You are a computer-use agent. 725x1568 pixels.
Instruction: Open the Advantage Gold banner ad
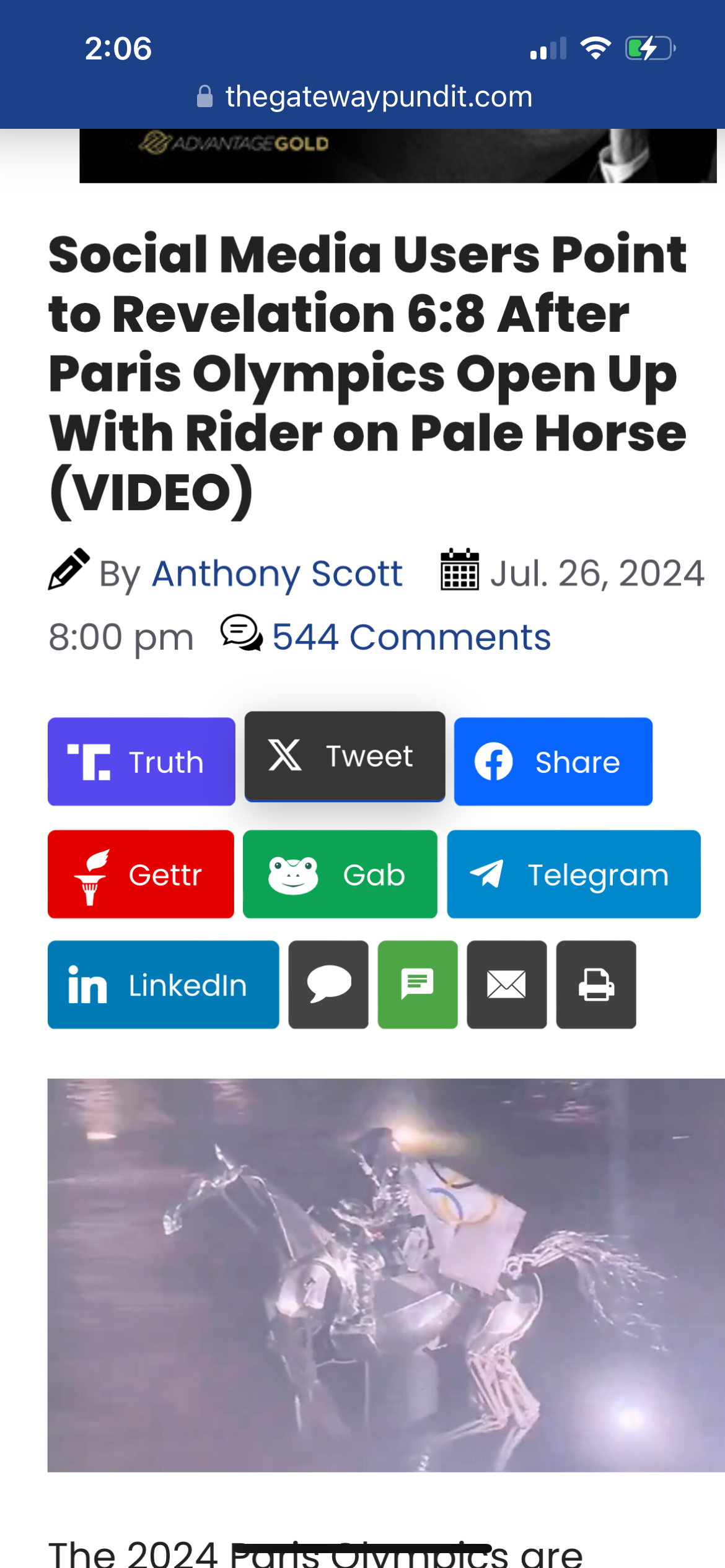point(398,155)
